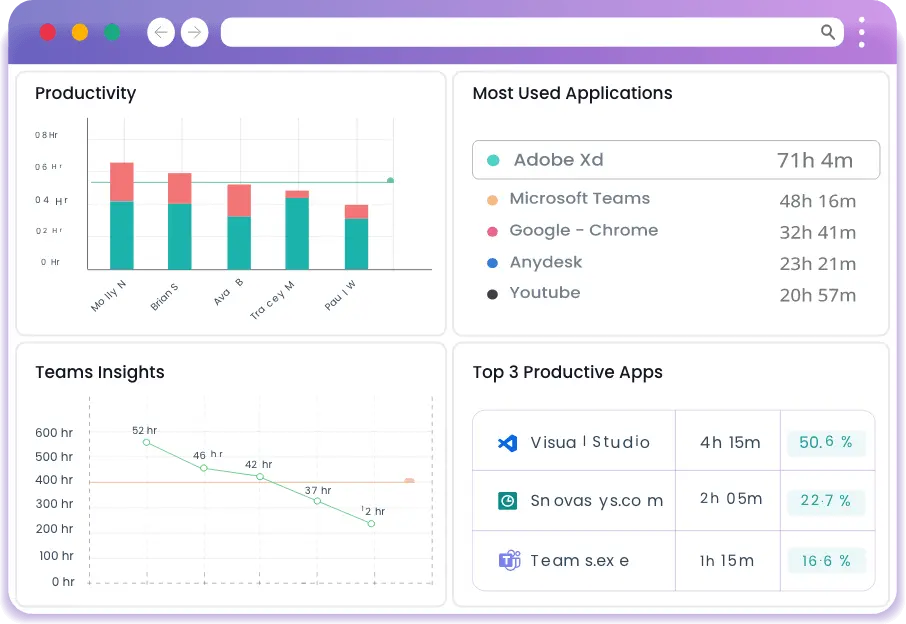Click the 32h 41m duration value

coord(818,232)
